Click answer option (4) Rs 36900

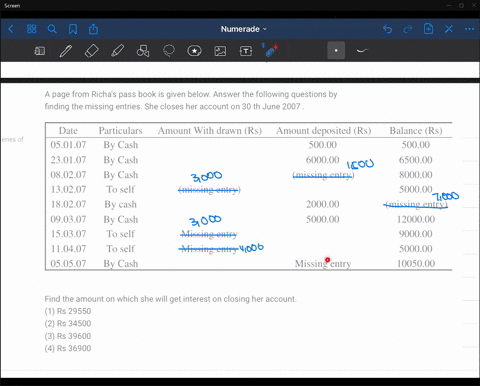68,348
